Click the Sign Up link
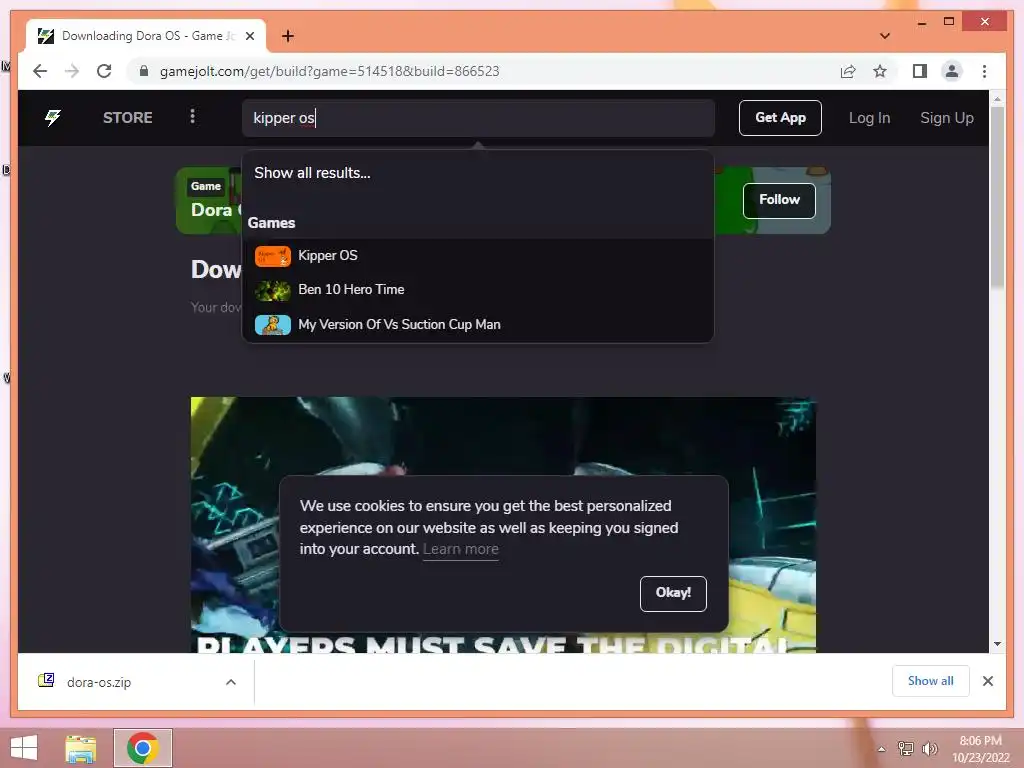1024x768 pixels. click(x=946, y=118)
